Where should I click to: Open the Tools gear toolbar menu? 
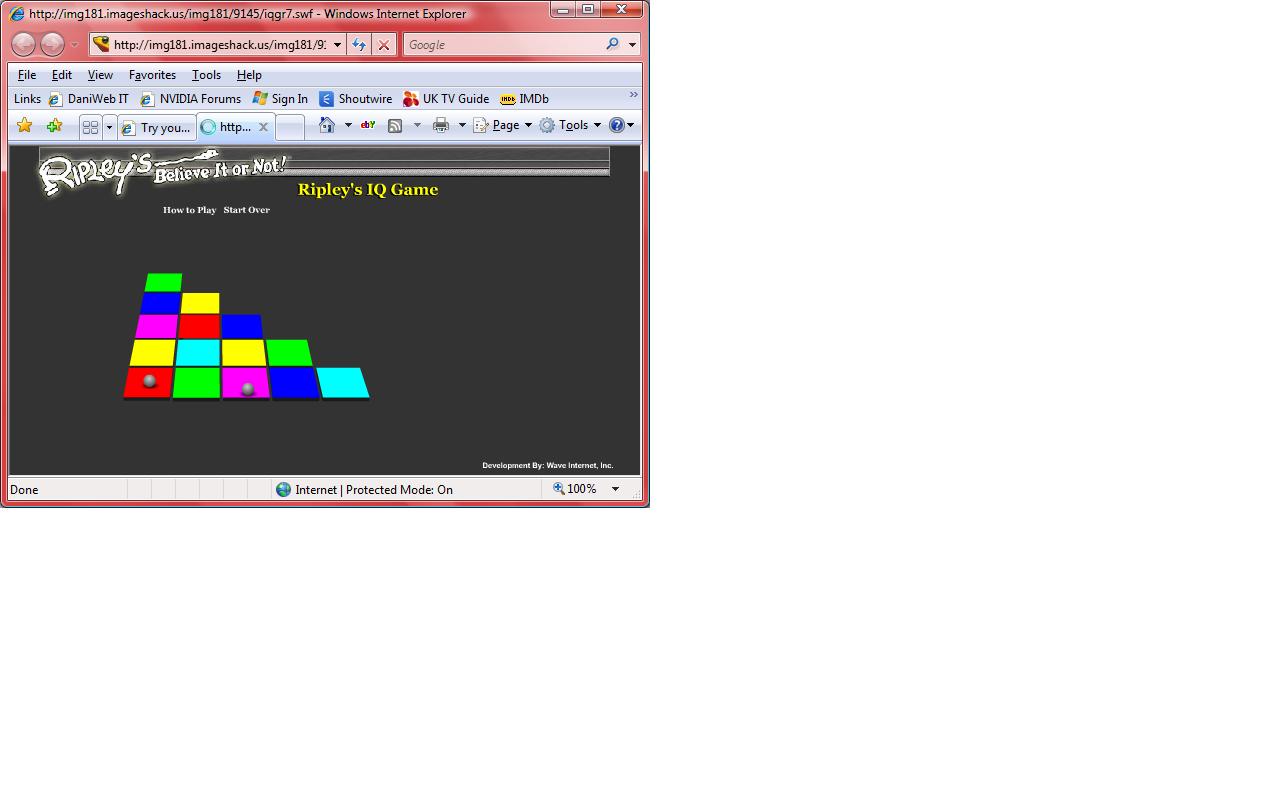pyautogui.click(x=570, y=125)
